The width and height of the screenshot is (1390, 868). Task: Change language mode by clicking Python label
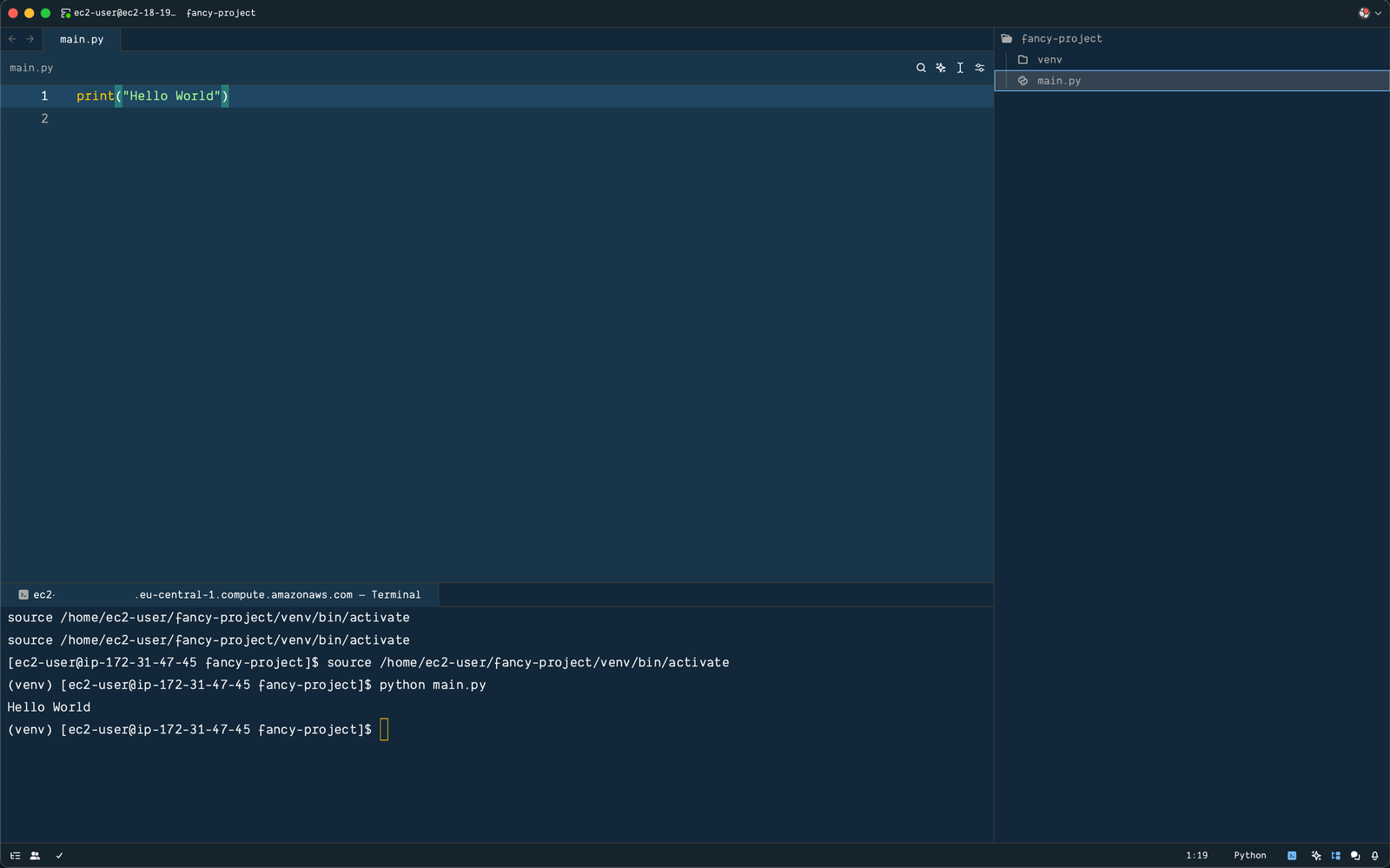(x=1249, y=856)
